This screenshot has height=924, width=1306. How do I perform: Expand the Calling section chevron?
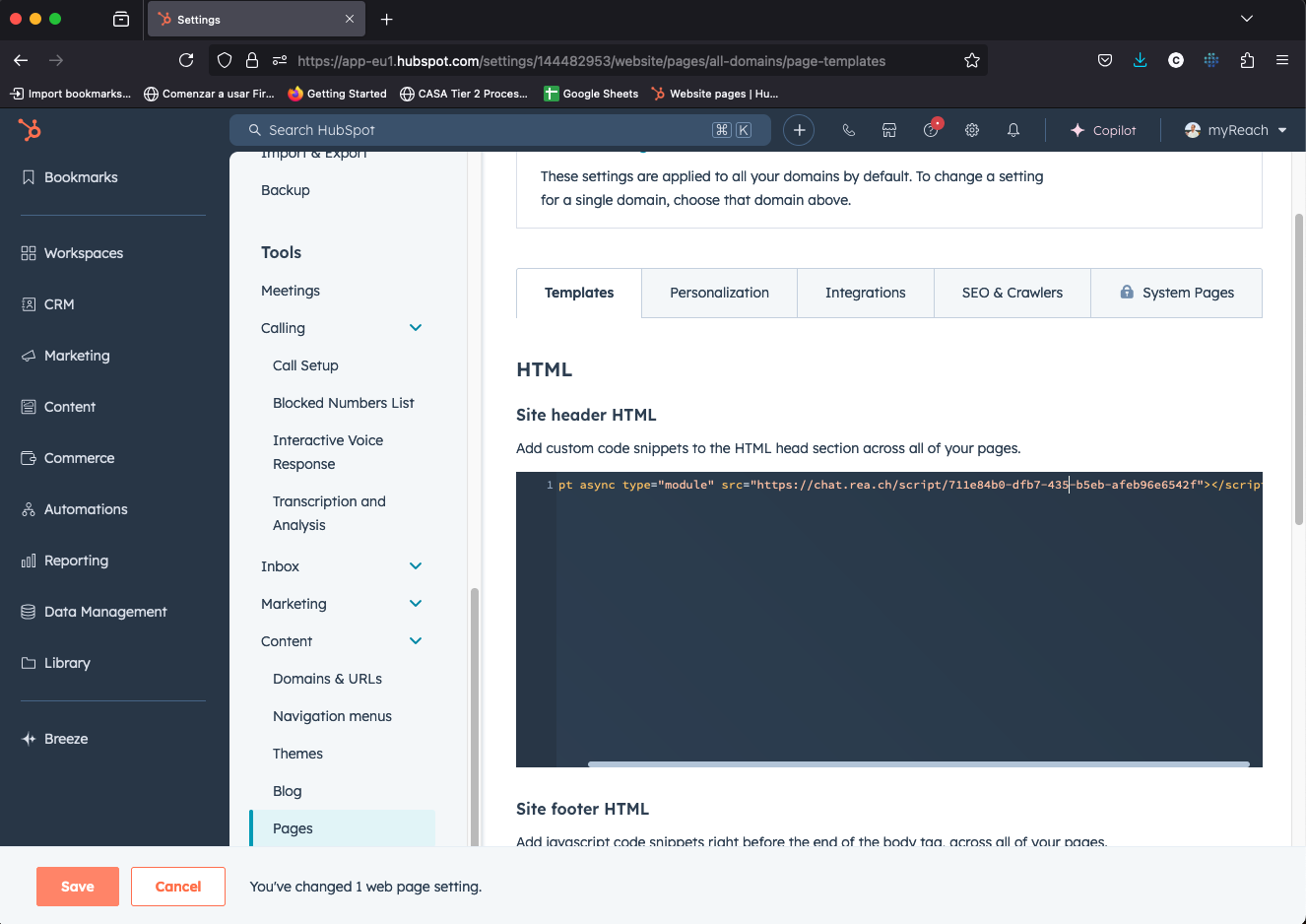416,328
